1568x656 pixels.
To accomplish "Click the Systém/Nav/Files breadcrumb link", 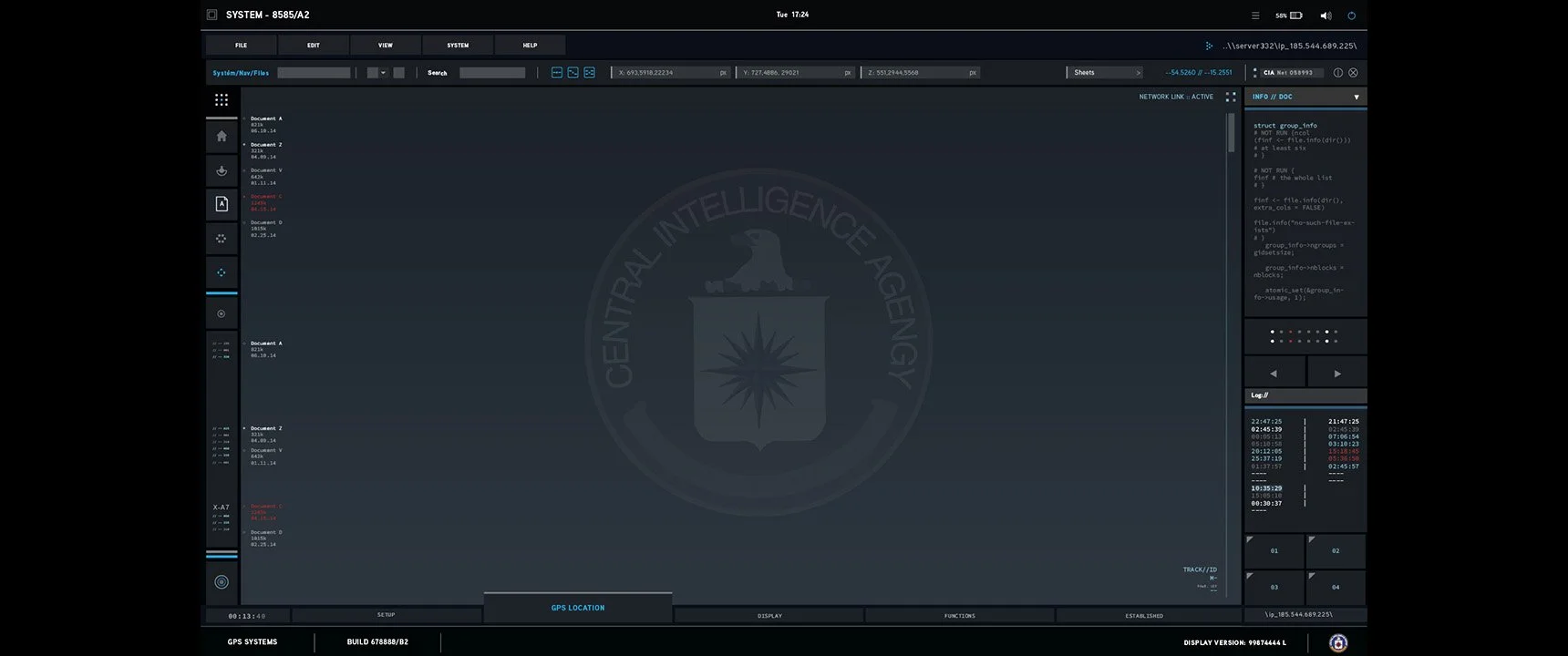I will [241, 73].
